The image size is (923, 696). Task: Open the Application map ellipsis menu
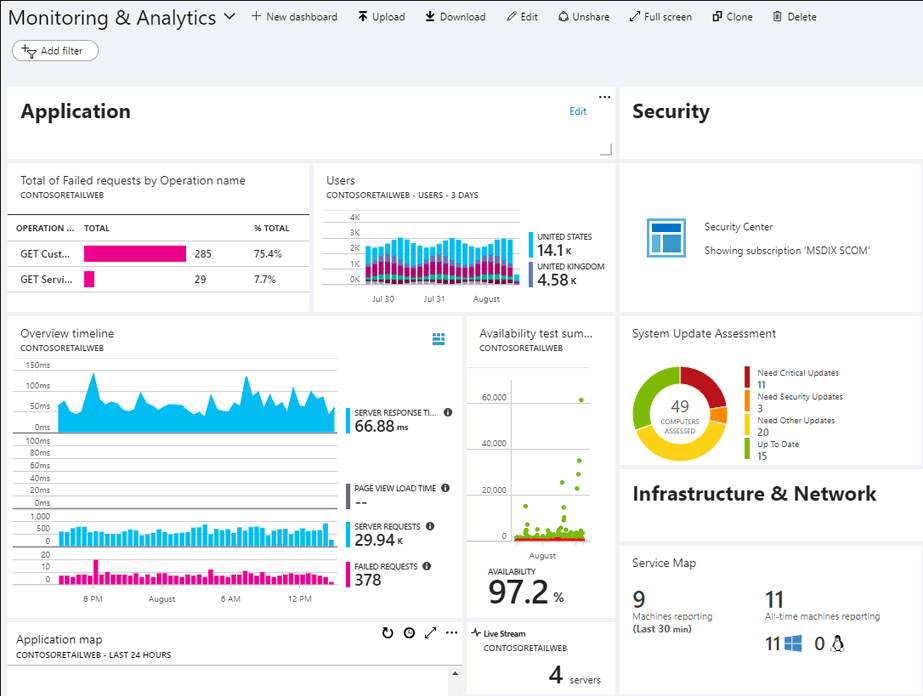click(451, 633)
